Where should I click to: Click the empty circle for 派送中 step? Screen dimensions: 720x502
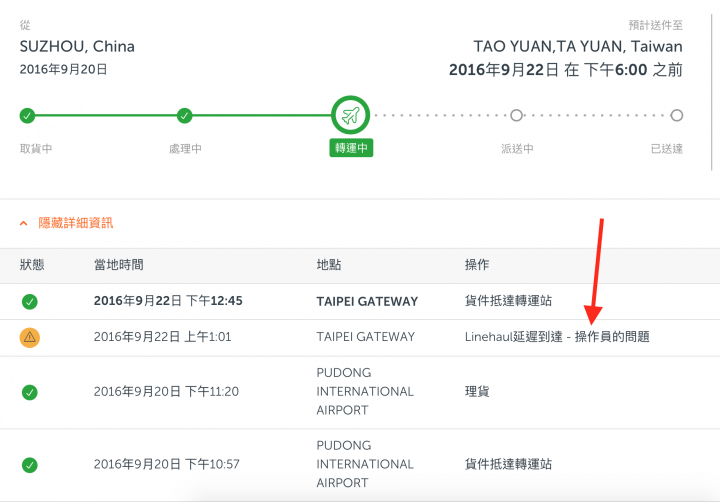[517, 115]
